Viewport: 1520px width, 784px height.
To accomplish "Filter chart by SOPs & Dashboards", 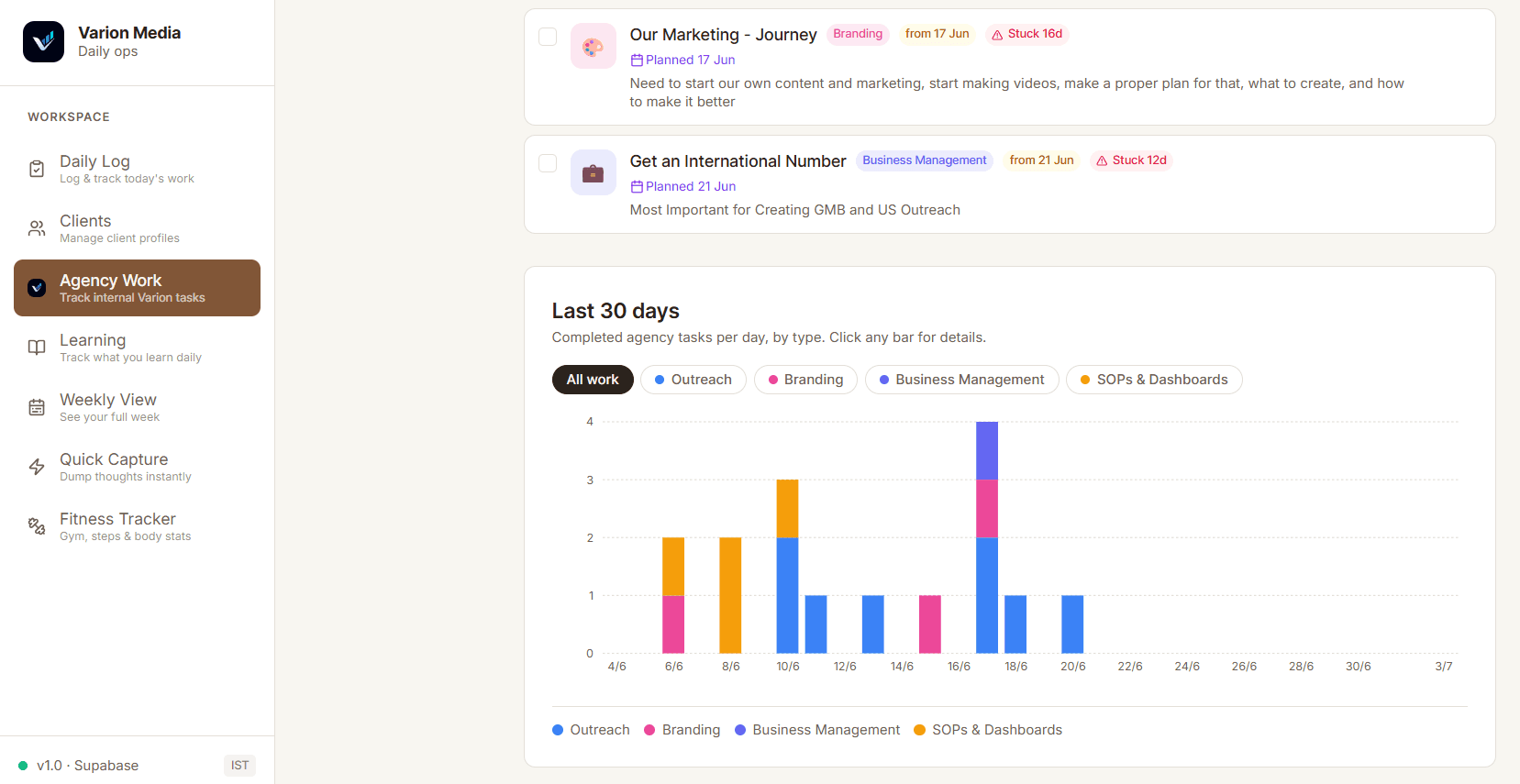I will pyautogui.click(x=1154, y=380).
